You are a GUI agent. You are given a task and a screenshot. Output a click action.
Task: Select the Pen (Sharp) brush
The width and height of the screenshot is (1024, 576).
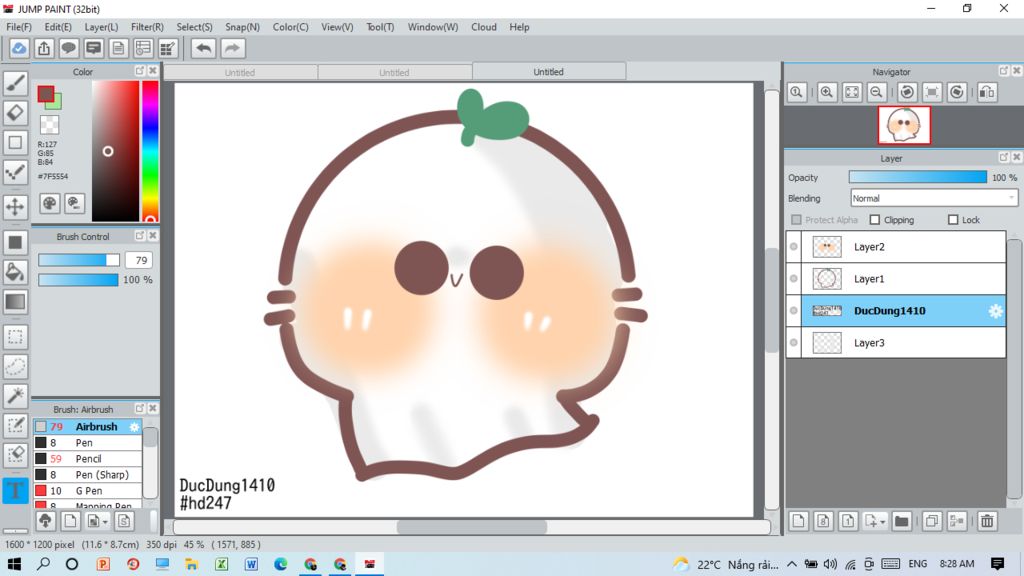pyautogui.click(x=88, y=475)
